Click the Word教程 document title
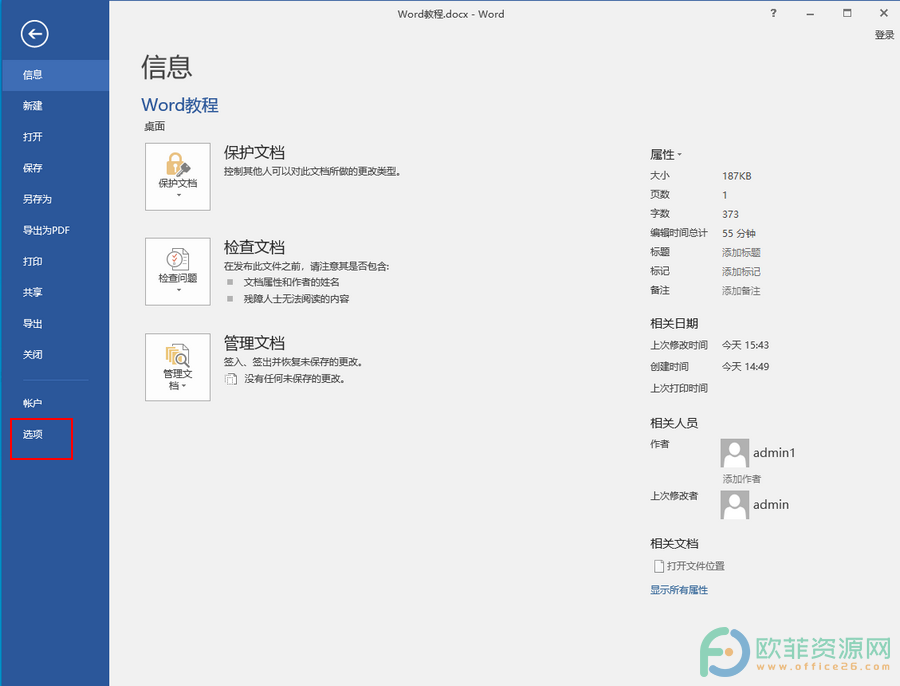 coord(180,105)
